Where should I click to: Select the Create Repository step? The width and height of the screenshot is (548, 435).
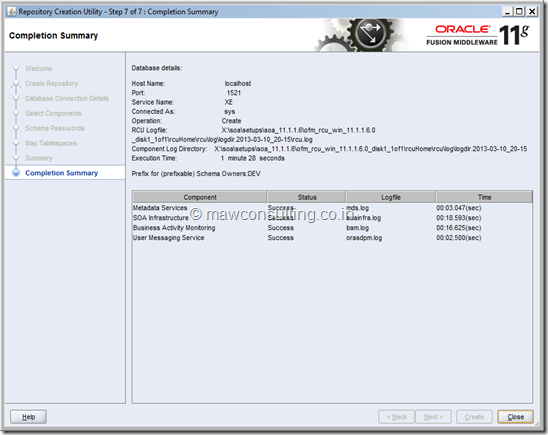pos(51,84)
